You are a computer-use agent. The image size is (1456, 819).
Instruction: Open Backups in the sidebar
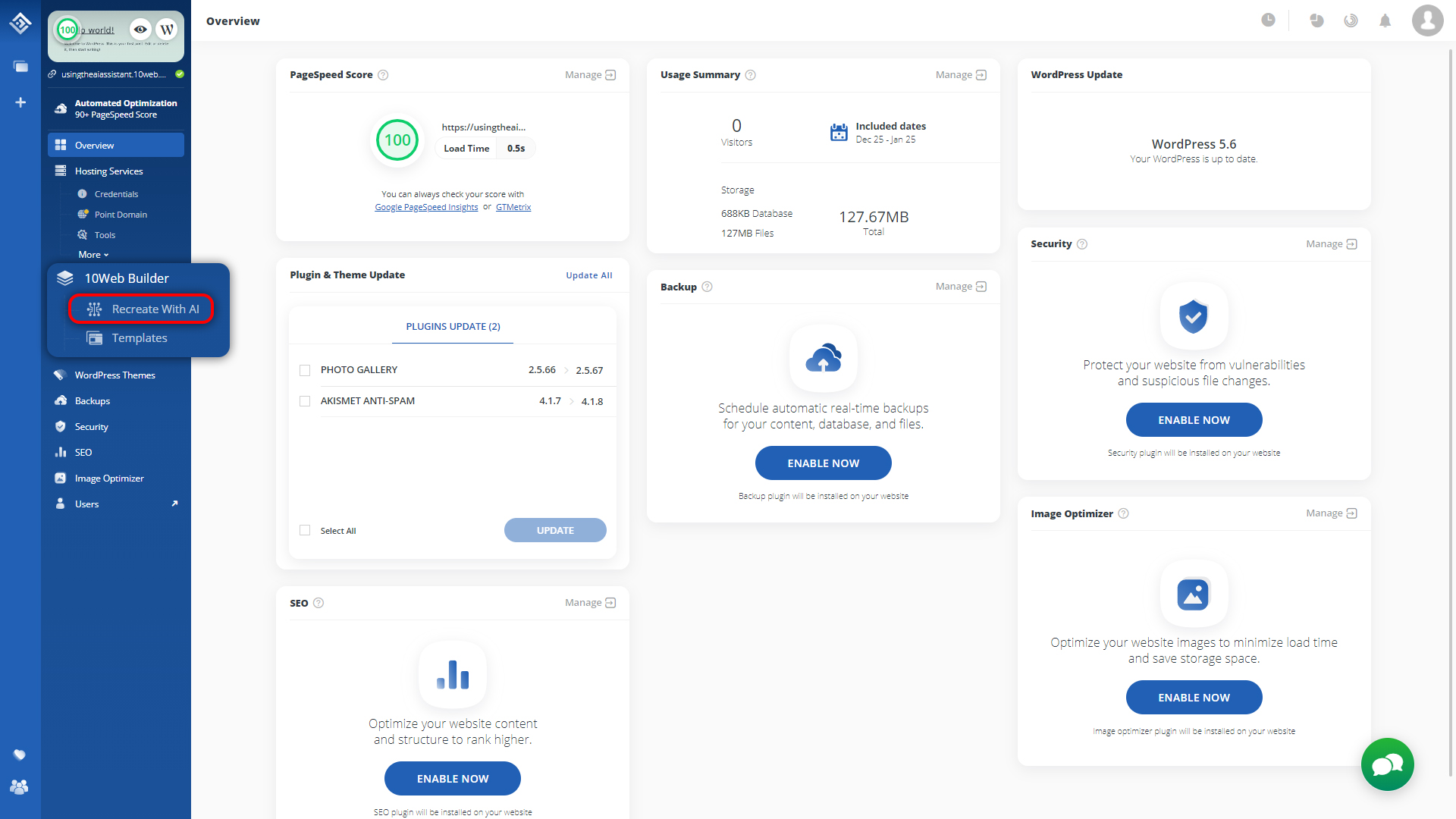(x=92, y=401)
